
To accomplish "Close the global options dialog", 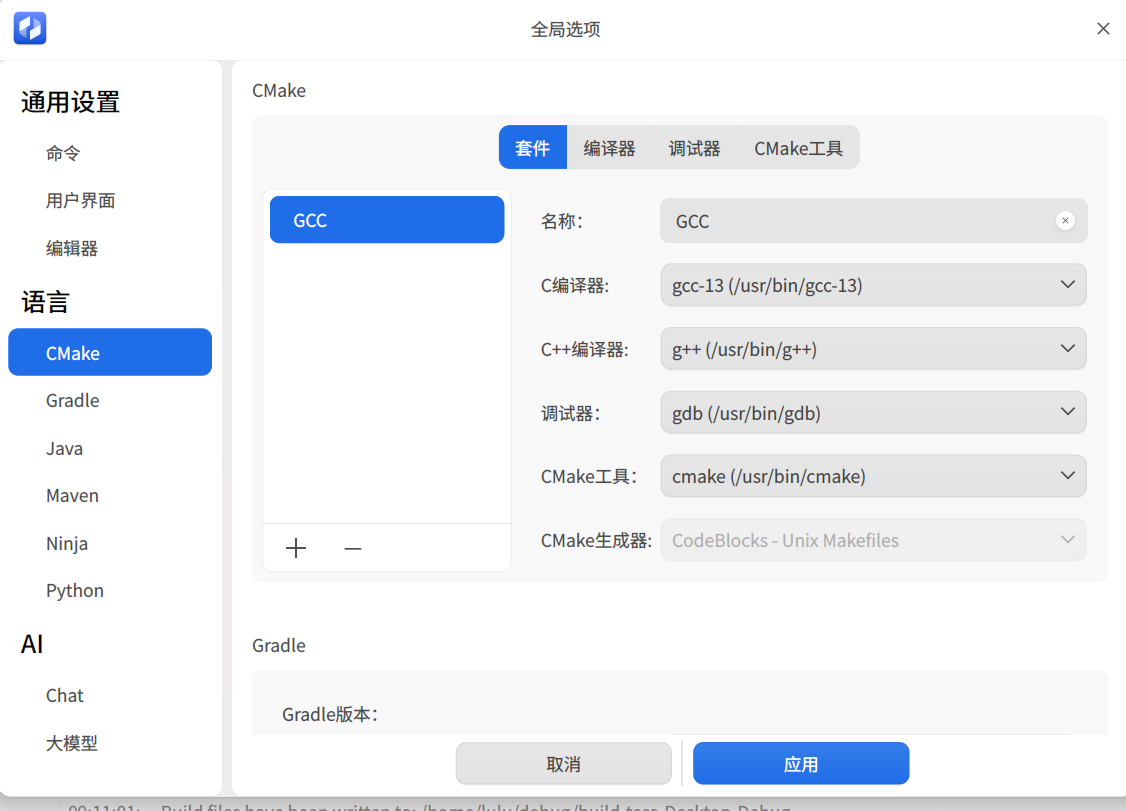I will [1103, 29].
